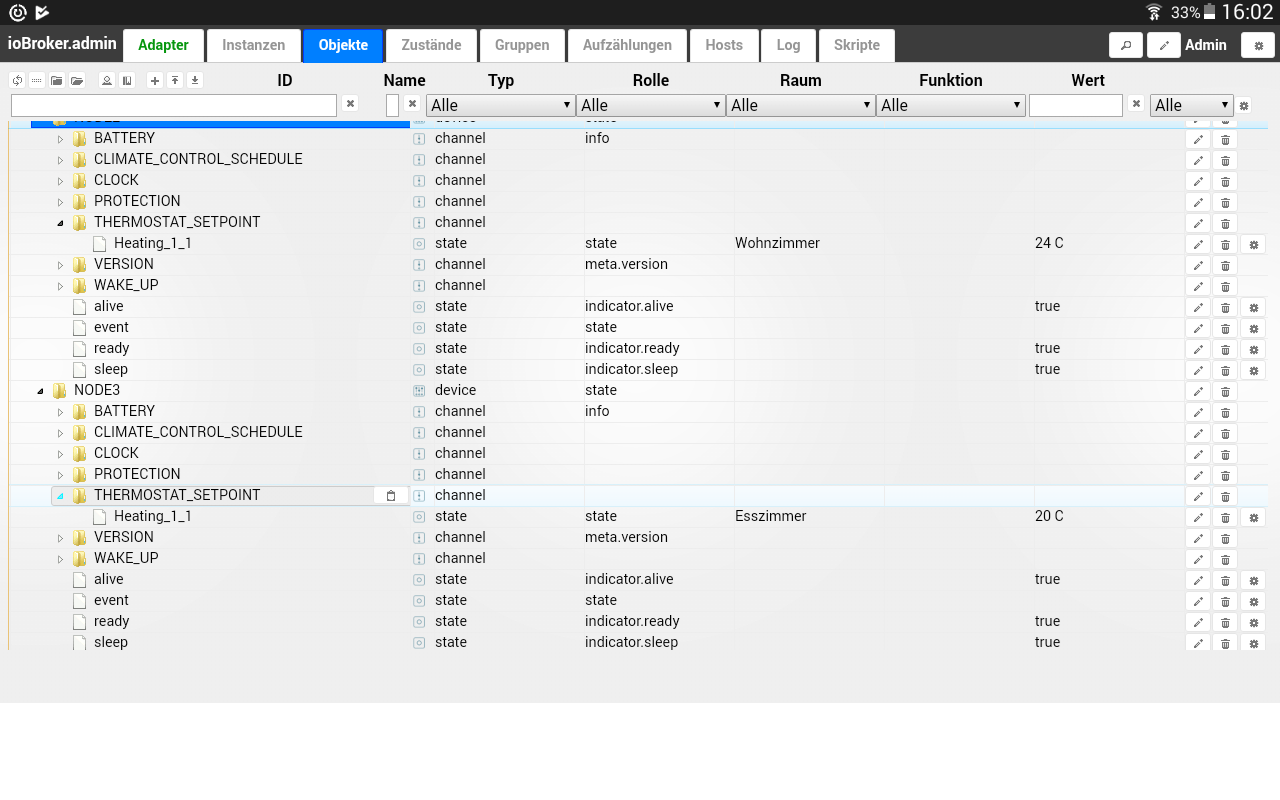
Task: Edit the highlighted THERMOSTAT_SETPOINT channel
Action: (1198, 496)
